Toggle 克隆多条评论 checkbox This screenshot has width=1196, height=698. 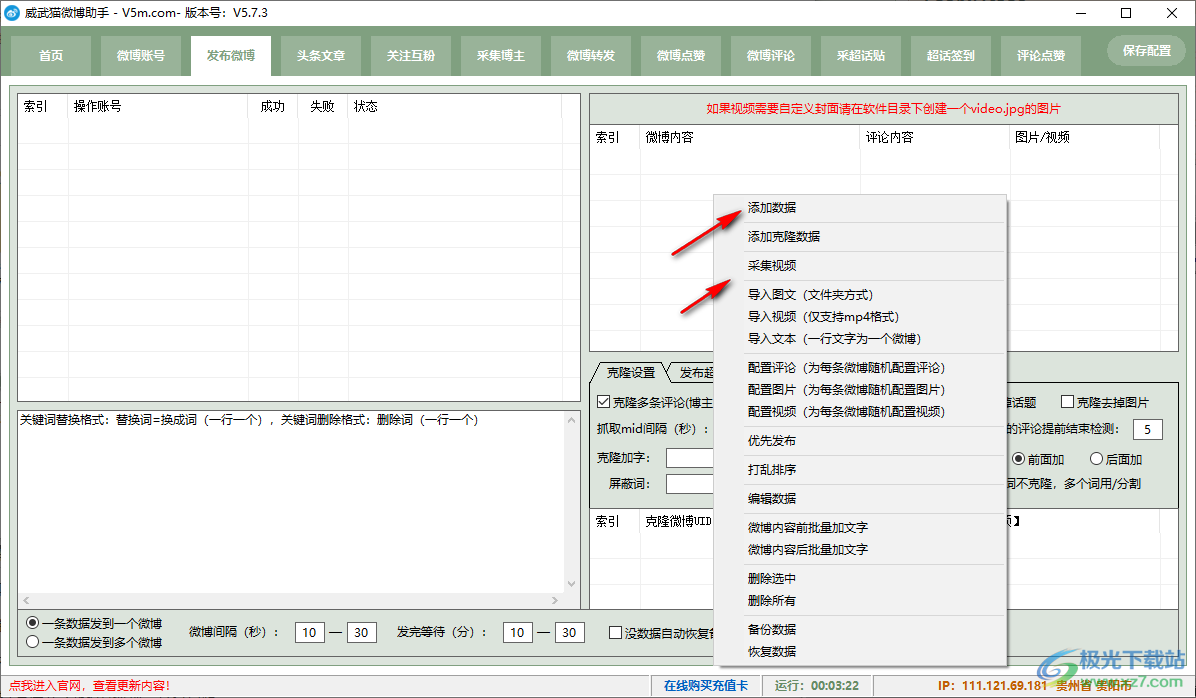click(603, 402)
